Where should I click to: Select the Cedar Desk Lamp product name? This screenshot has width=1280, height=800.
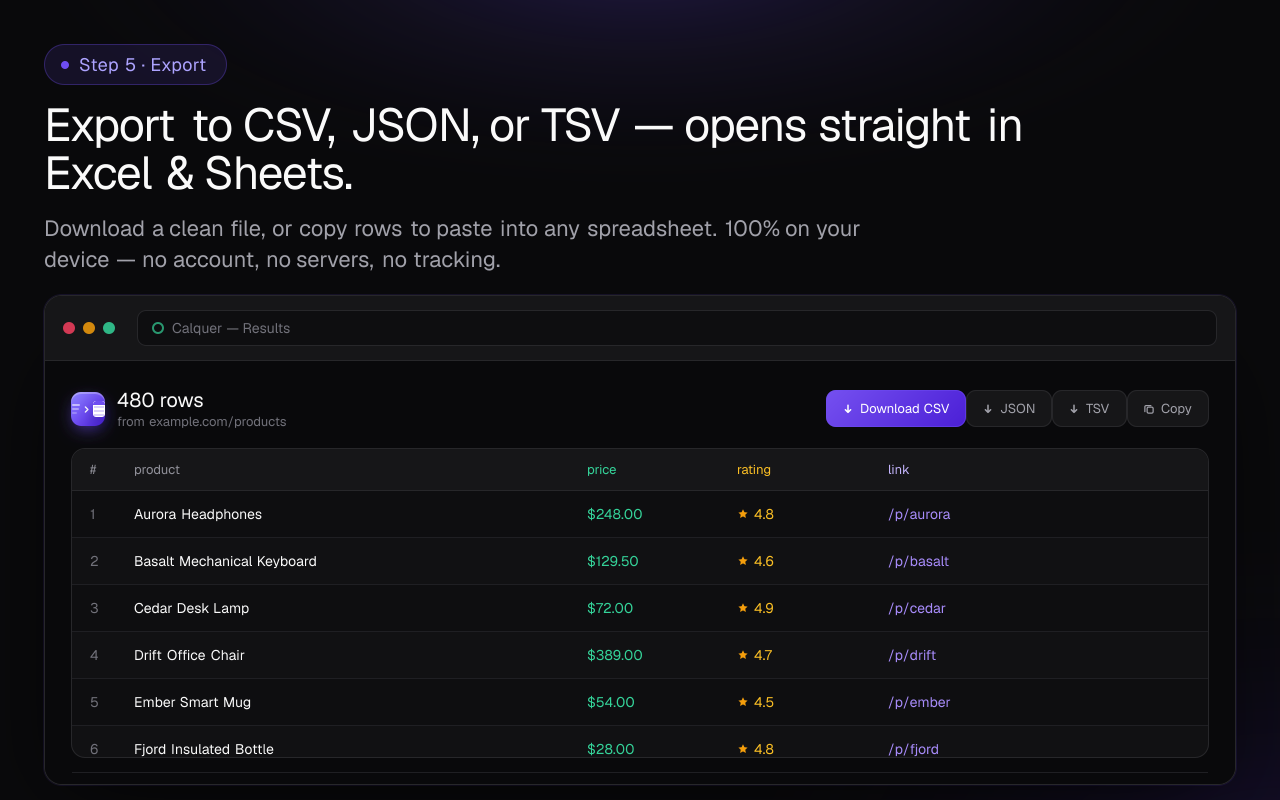coord(192,608)
